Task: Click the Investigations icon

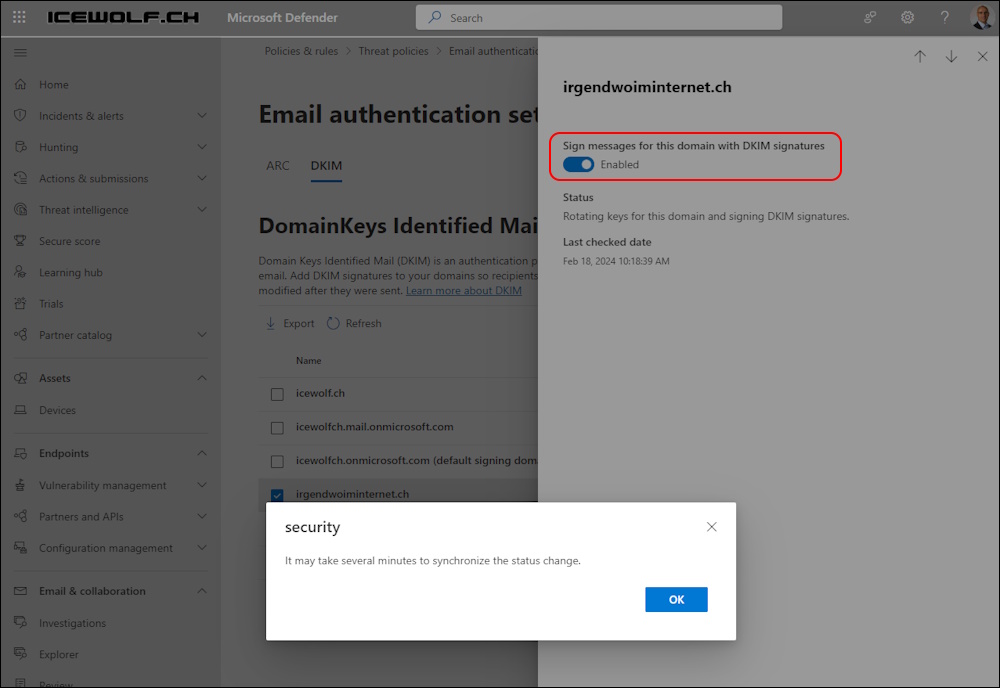Action: click(x=20, y=622)
